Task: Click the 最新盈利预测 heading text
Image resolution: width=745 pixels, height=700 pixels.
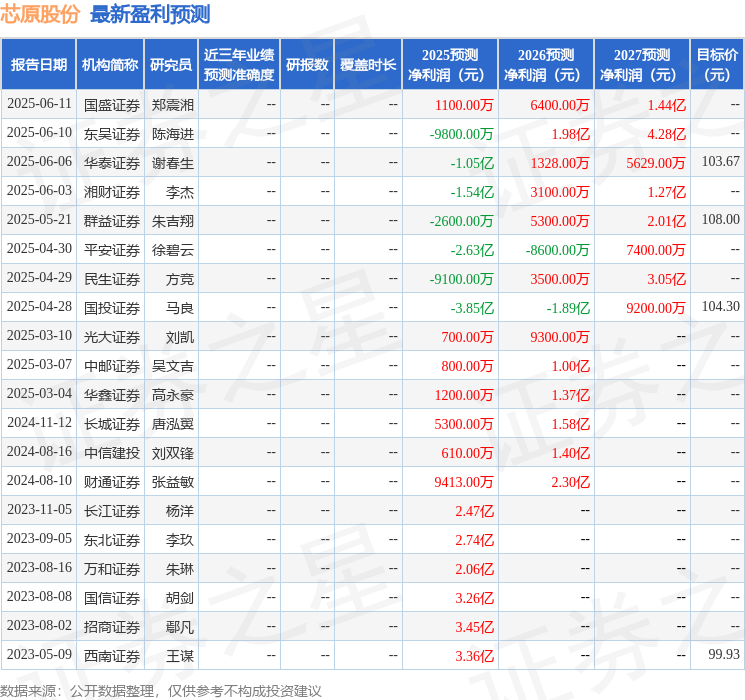Action: [150, 14]
